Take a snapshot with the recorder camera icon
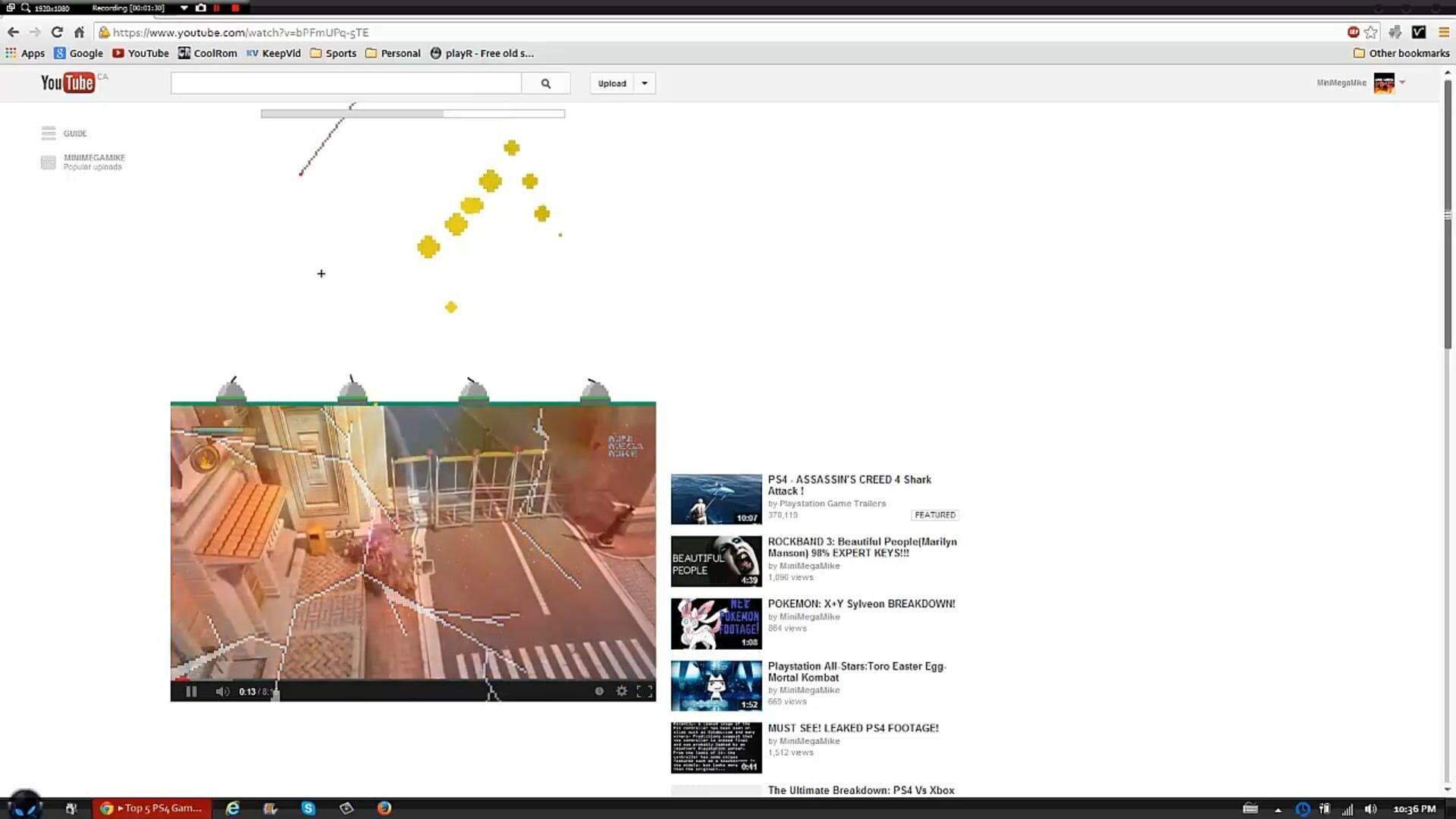Screen dimensions: 1456x819 tap(200, 8)
